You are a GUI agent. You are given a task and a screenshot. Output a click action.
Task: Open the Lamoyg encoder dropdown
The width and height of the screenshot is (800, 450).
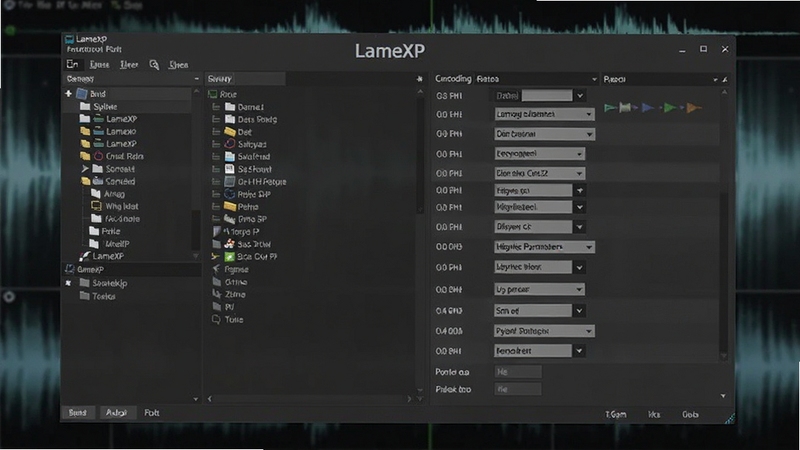coord(544,114)
